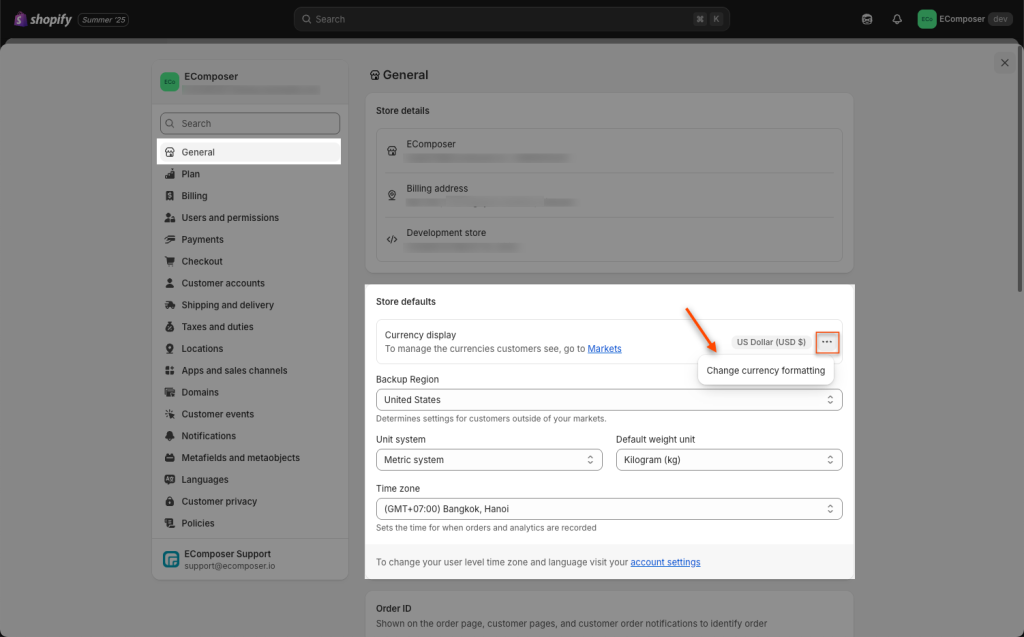
Task: Click the General storefront icon in sidebar
Action: pos(170,152)
